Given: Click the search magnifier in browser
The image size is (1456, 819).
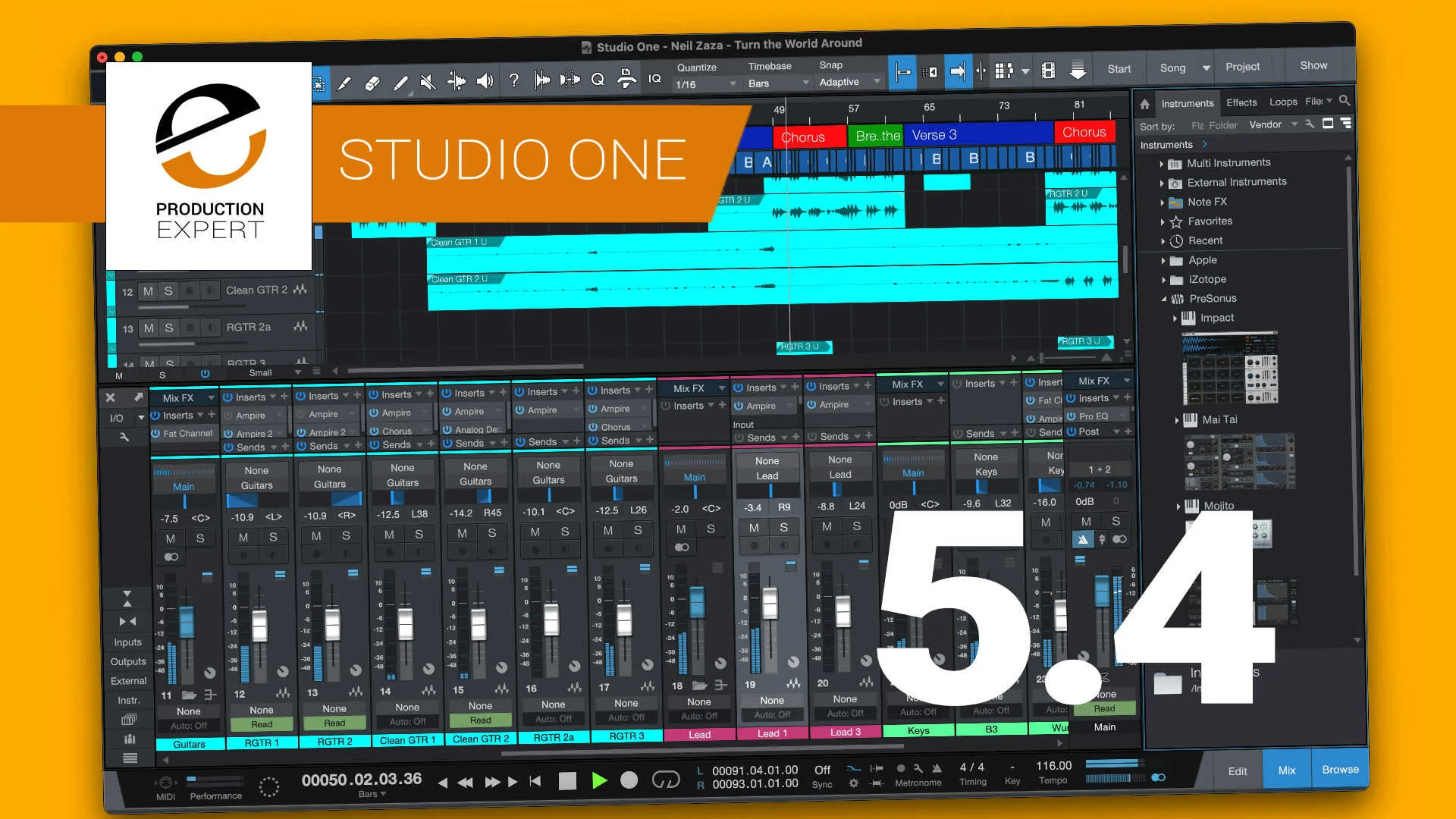Looking at the screenshot, I should pos(1345,100).
